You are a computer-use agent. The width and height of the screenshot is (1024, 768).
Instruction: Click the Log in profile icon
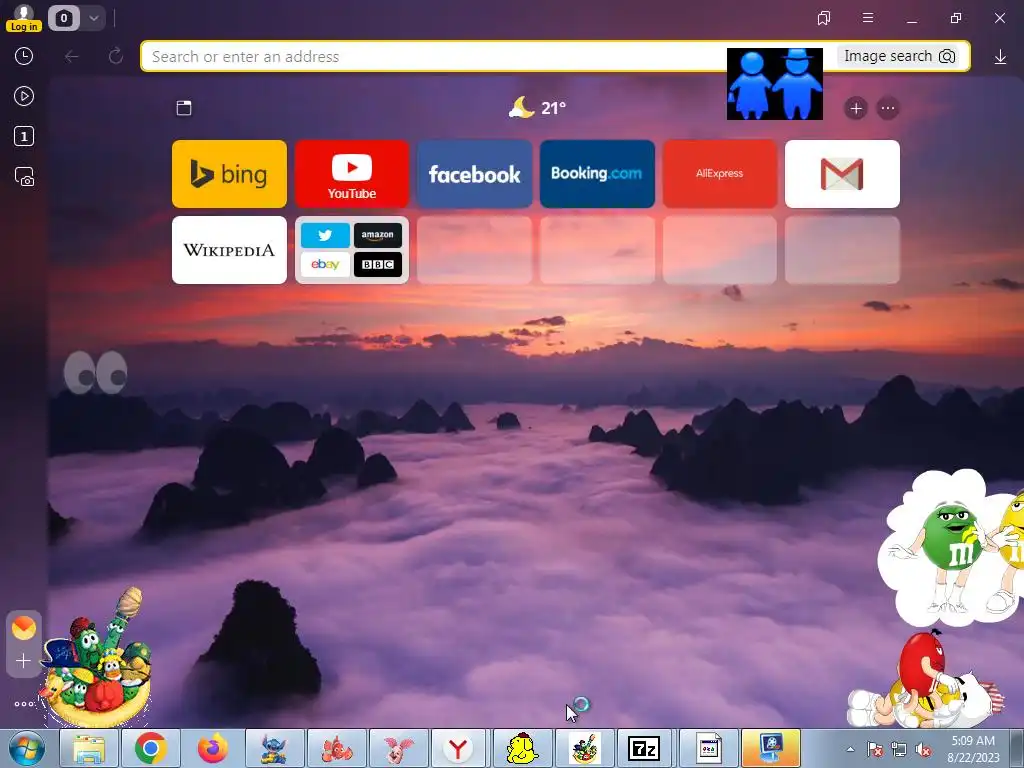24,18
